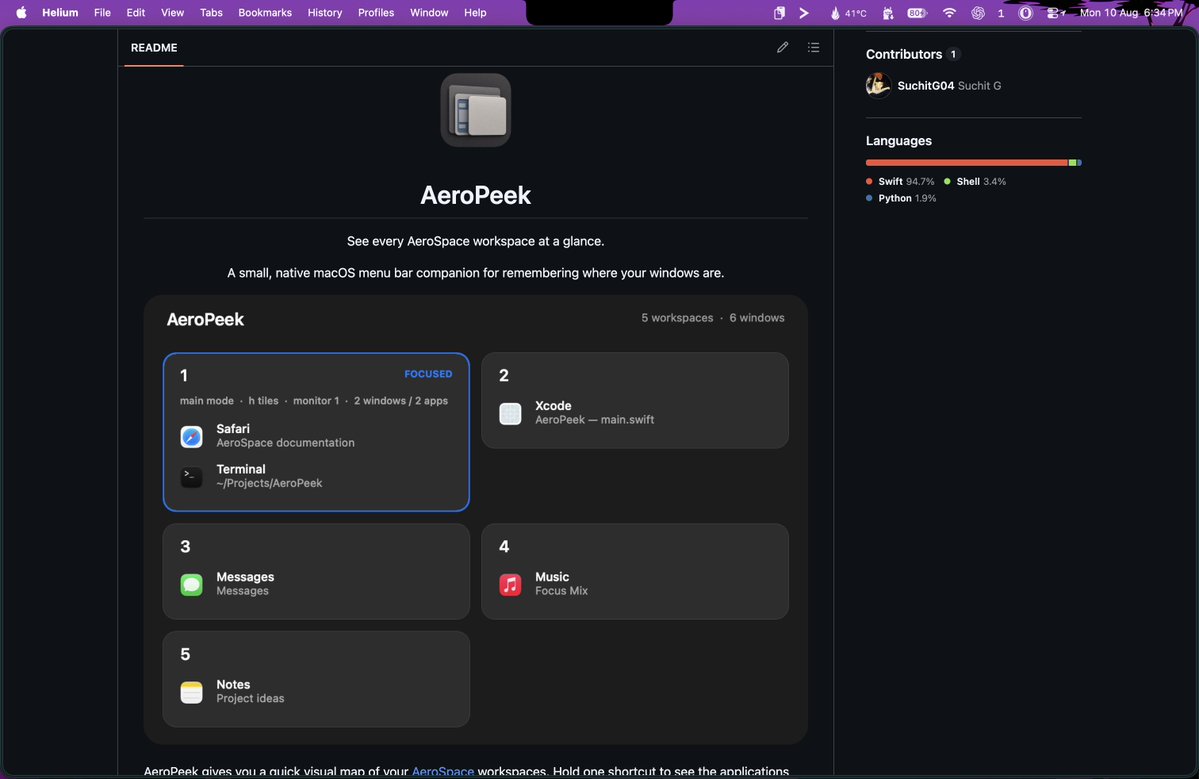Viewport: 1199px width, 779px height.
Task: Open the Tabs menu
Action: click(x=211, y=13)
